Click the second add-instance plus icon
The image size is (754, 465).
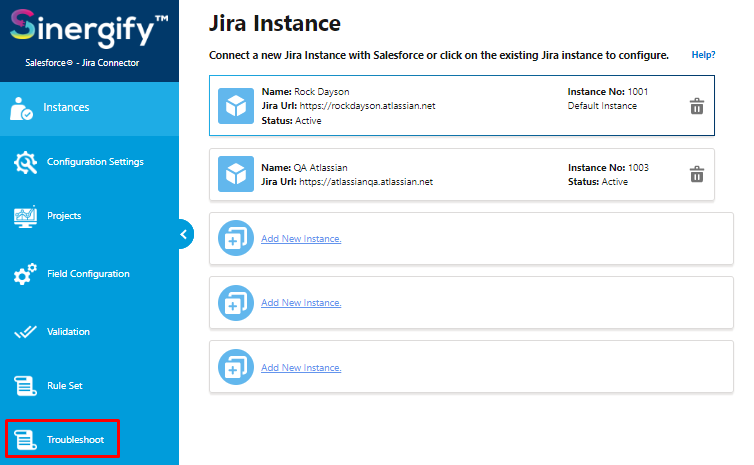236,303
